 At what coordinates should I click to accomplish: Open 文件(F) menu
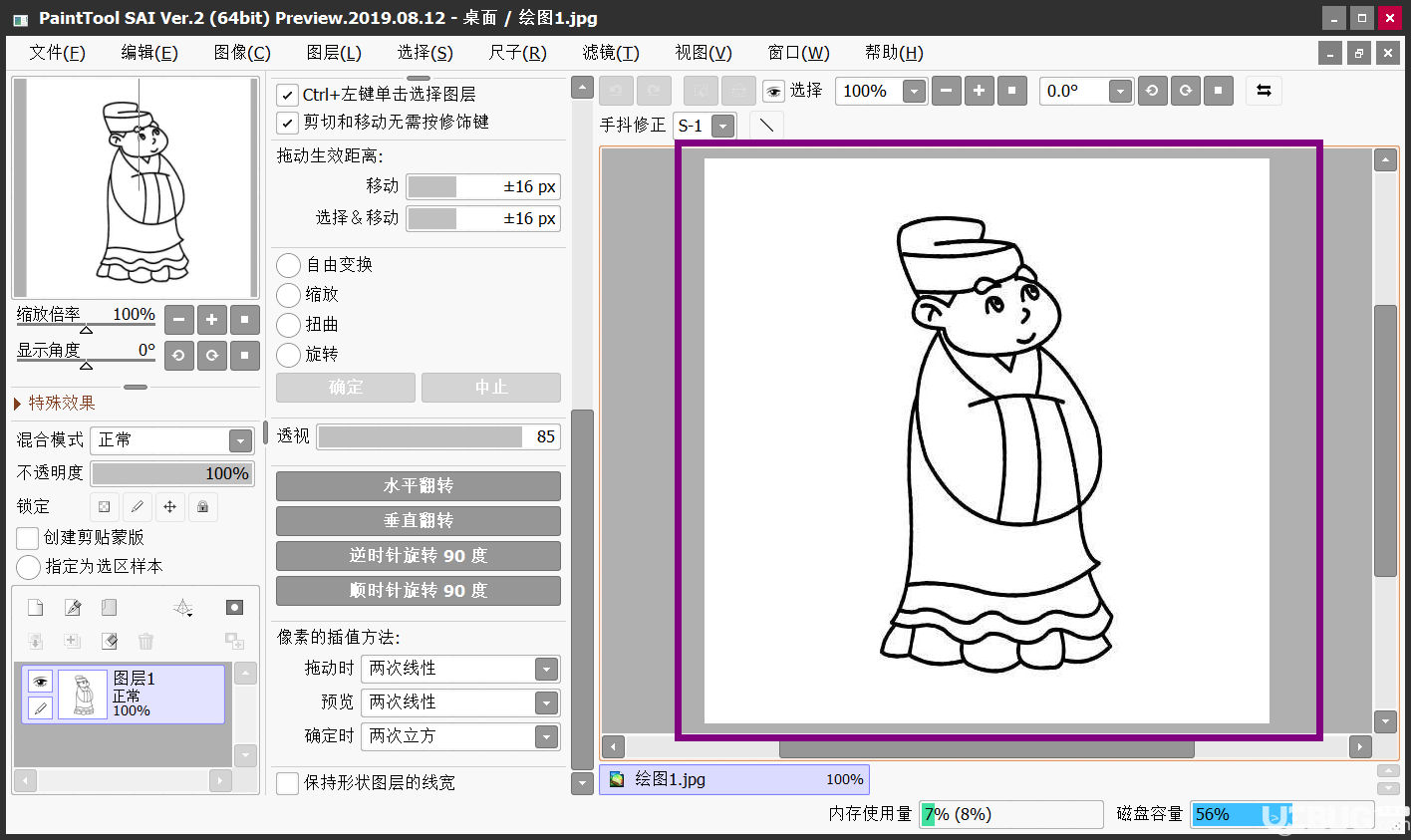click(x=57, y=53)
